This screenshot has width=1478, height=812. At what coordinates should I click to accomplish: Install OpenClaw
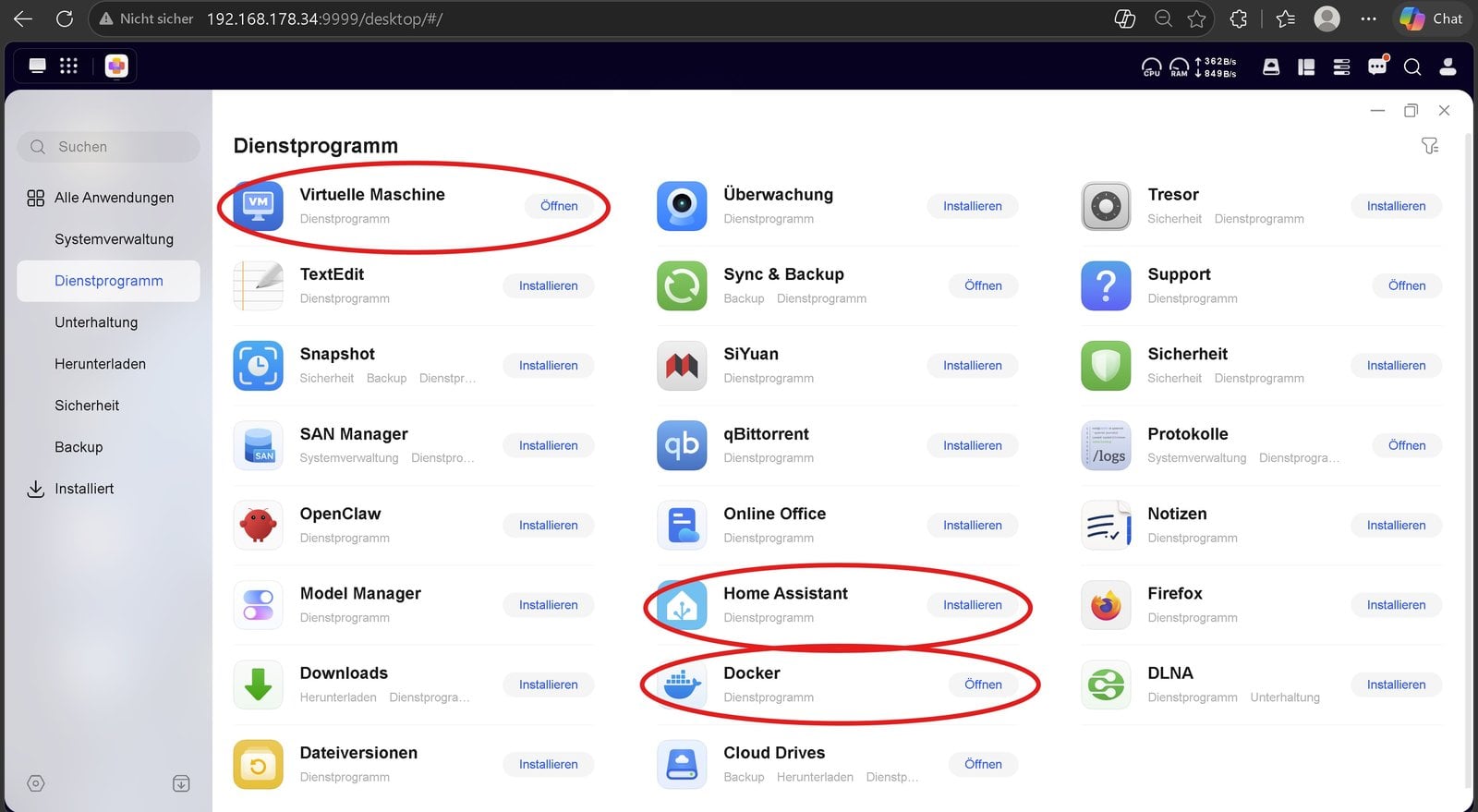[x=549, y=525]
